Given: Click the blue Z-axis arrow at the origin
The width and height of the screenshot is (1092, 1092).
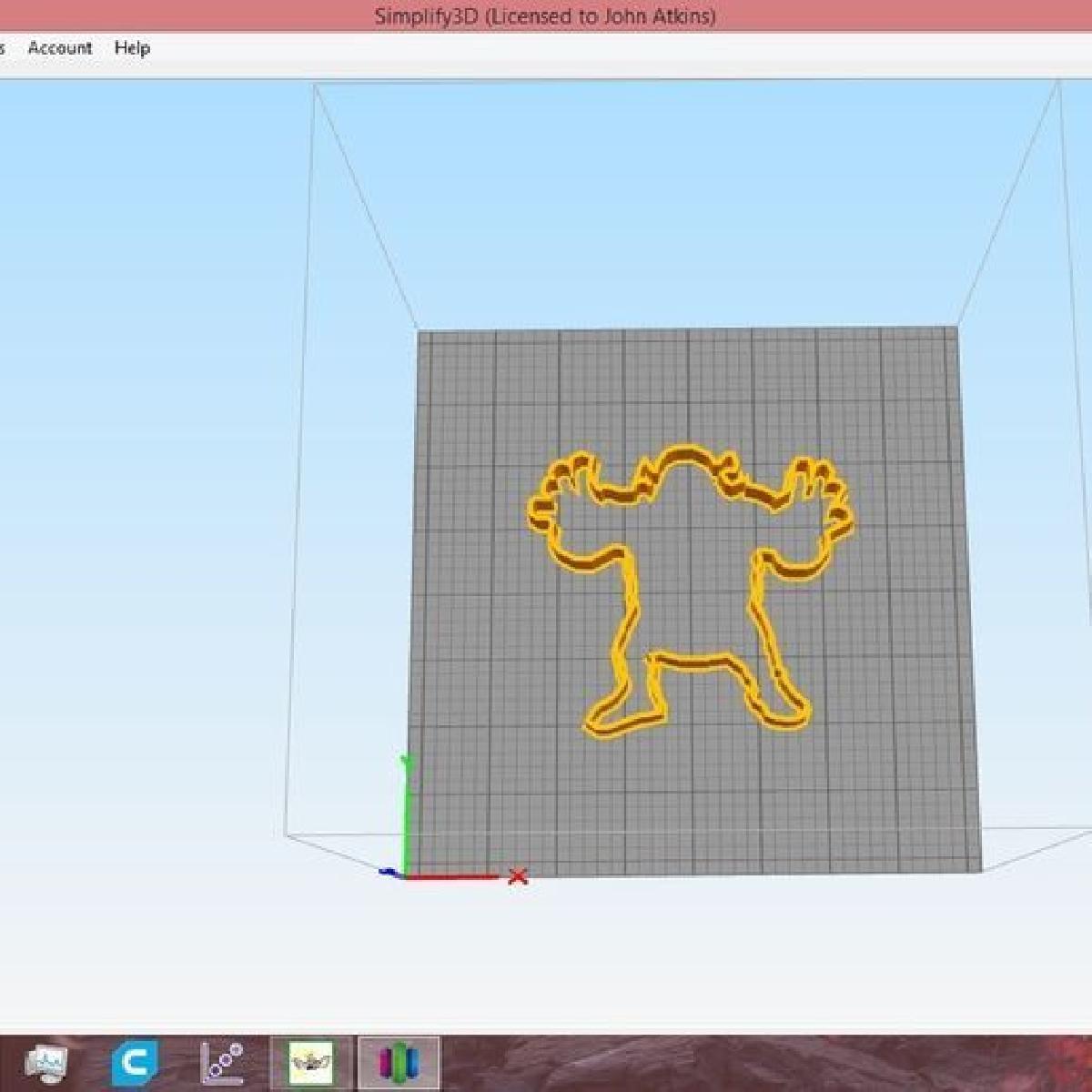Looking at the screenshot, I should tap(389, 873).
